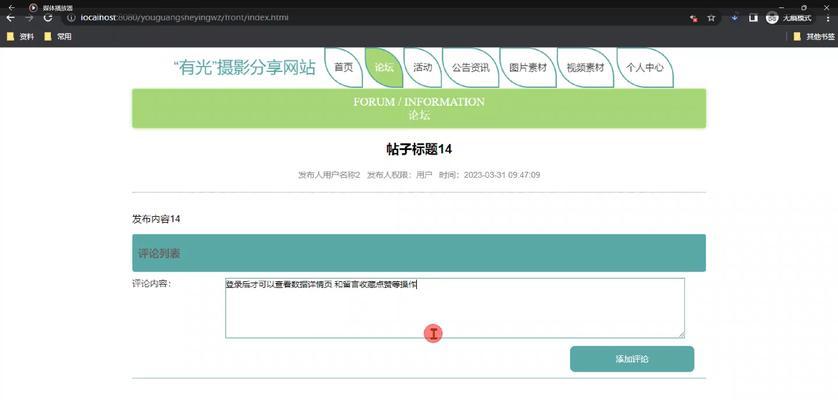838x400 pixels.
Task: View site information icon in address bar
Action: [71, 18]
